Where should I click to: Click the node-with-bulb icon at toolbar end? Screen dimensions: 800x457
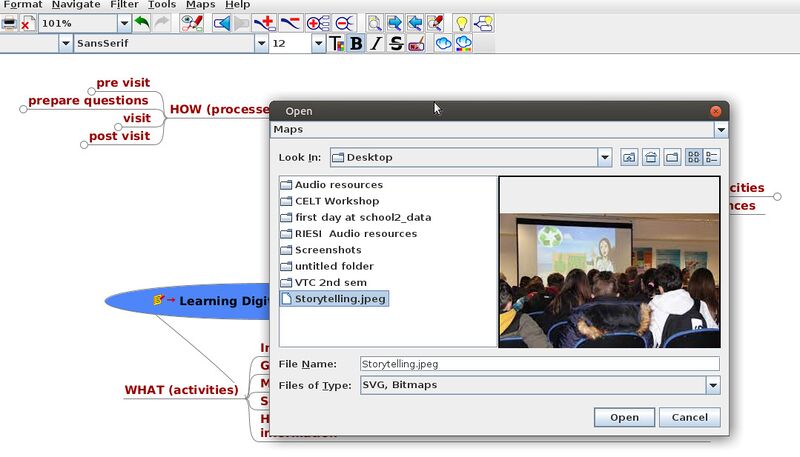(483, 23)
